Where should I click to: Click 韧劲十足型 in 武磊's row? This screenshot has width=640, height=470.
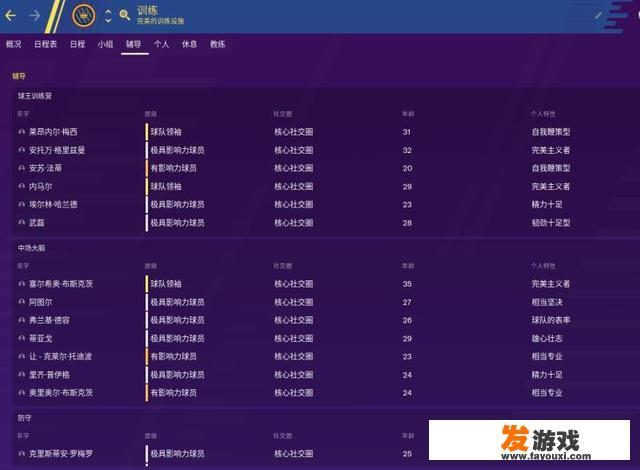551,223
